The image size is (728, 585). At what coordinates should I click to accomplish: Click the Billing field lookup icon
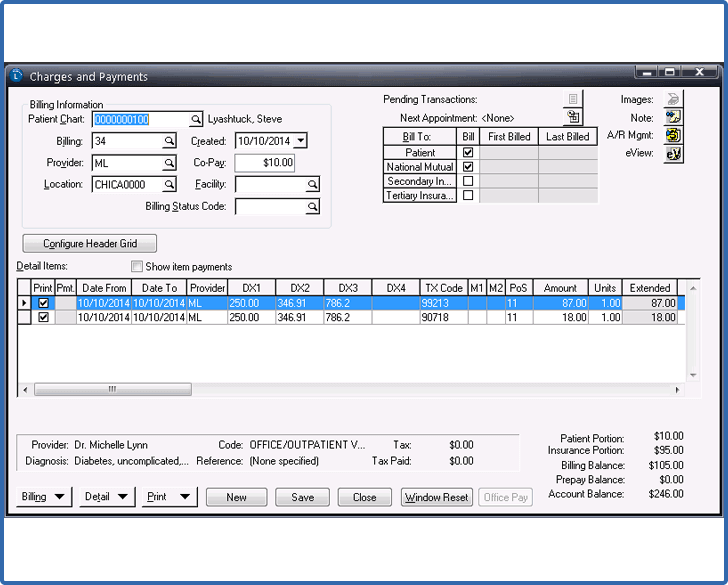169,142
